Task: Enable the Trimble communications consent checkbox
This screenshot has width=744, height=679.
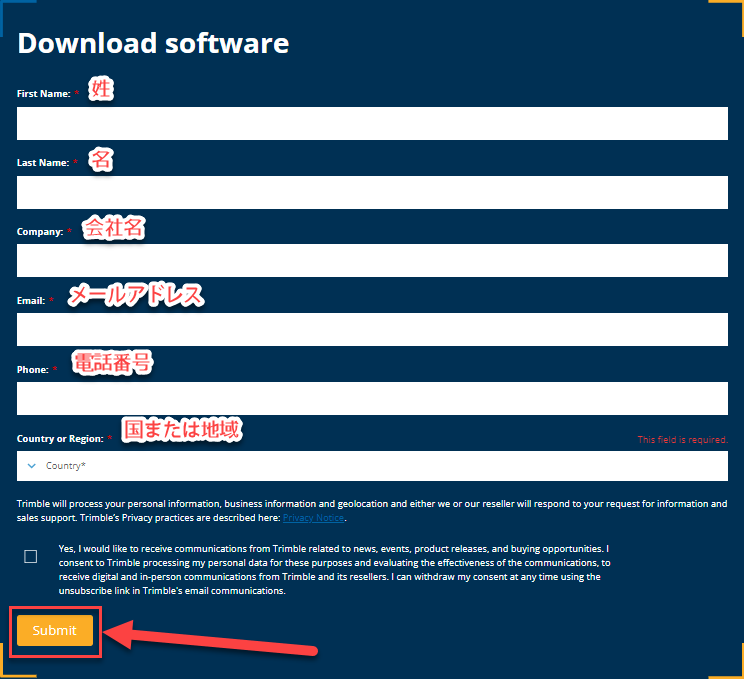Action: point(31,556)
